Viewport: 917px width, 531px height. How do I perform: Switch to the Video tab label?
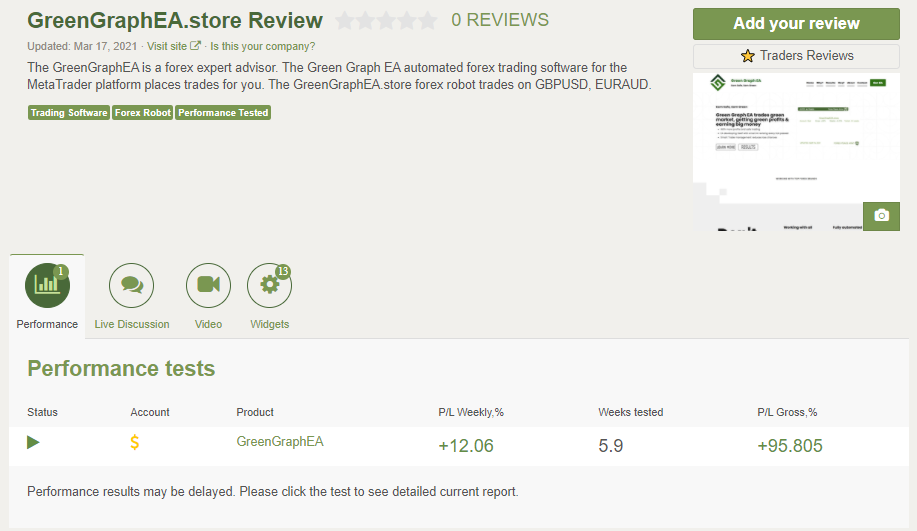tap(208, 324)
